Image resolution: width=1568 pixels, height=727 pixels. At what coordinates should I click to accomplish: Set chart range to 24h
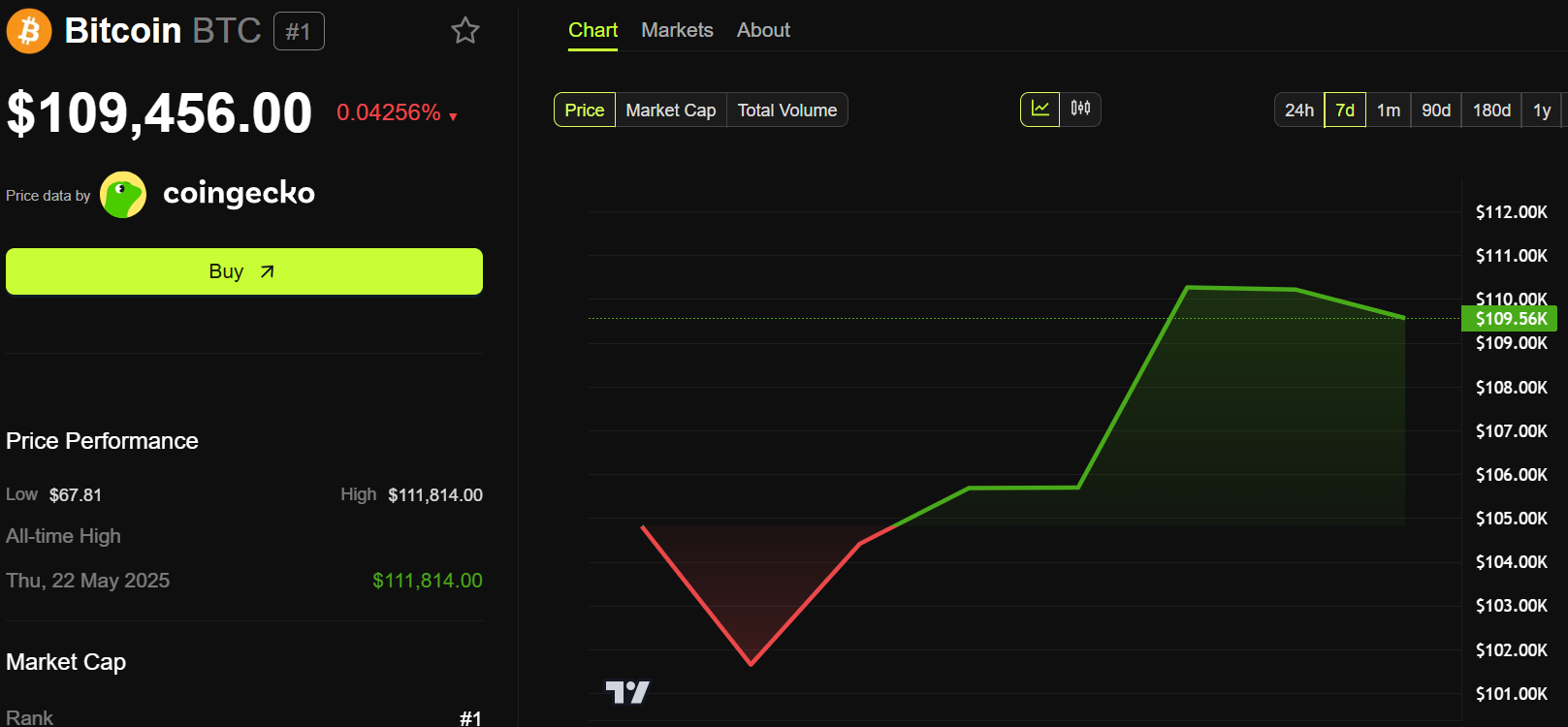(1299, 110)
